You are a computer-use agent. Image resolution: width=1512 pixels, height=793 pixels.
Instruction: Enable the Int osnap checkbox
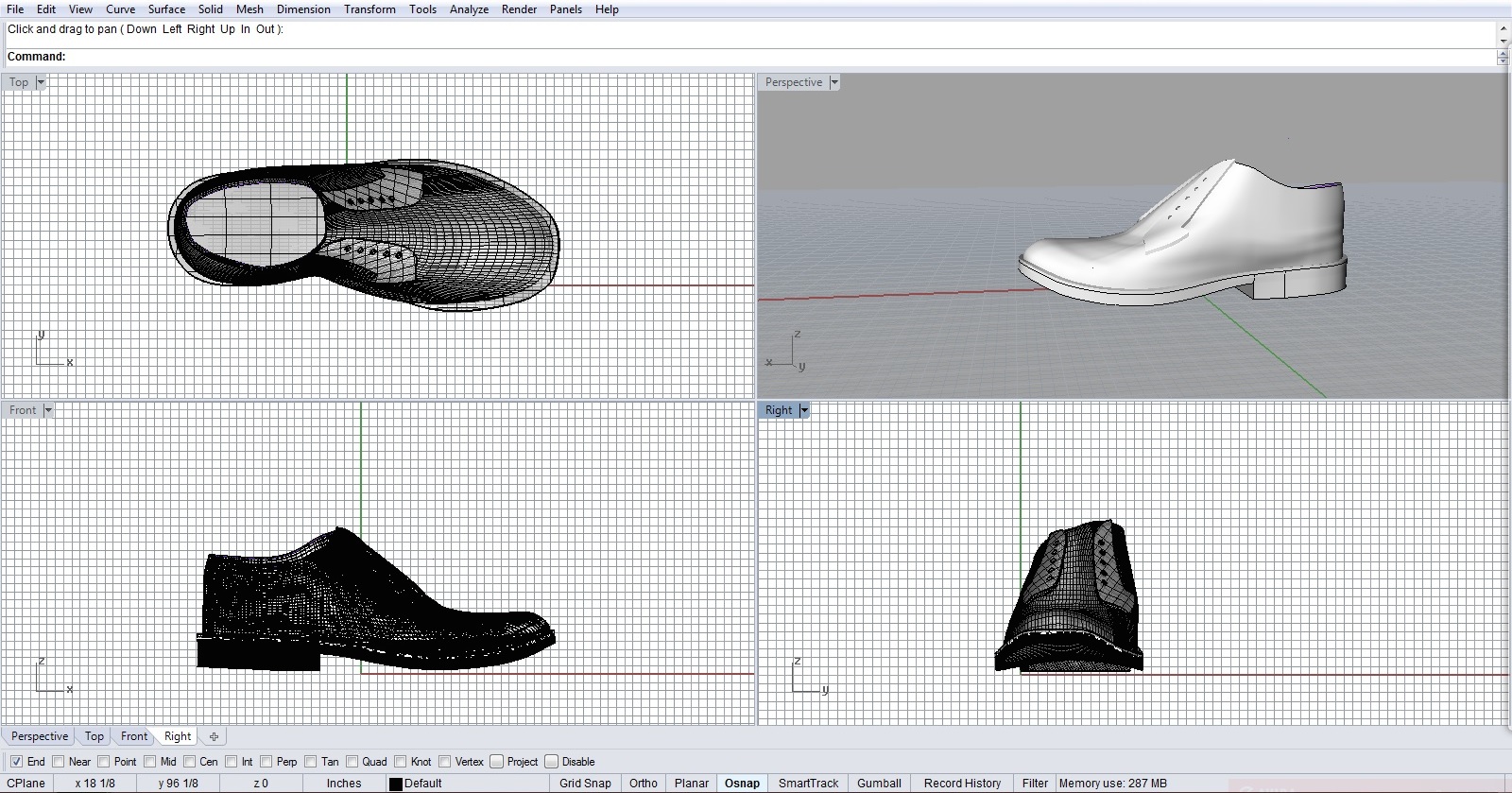(x=232, y=762)
